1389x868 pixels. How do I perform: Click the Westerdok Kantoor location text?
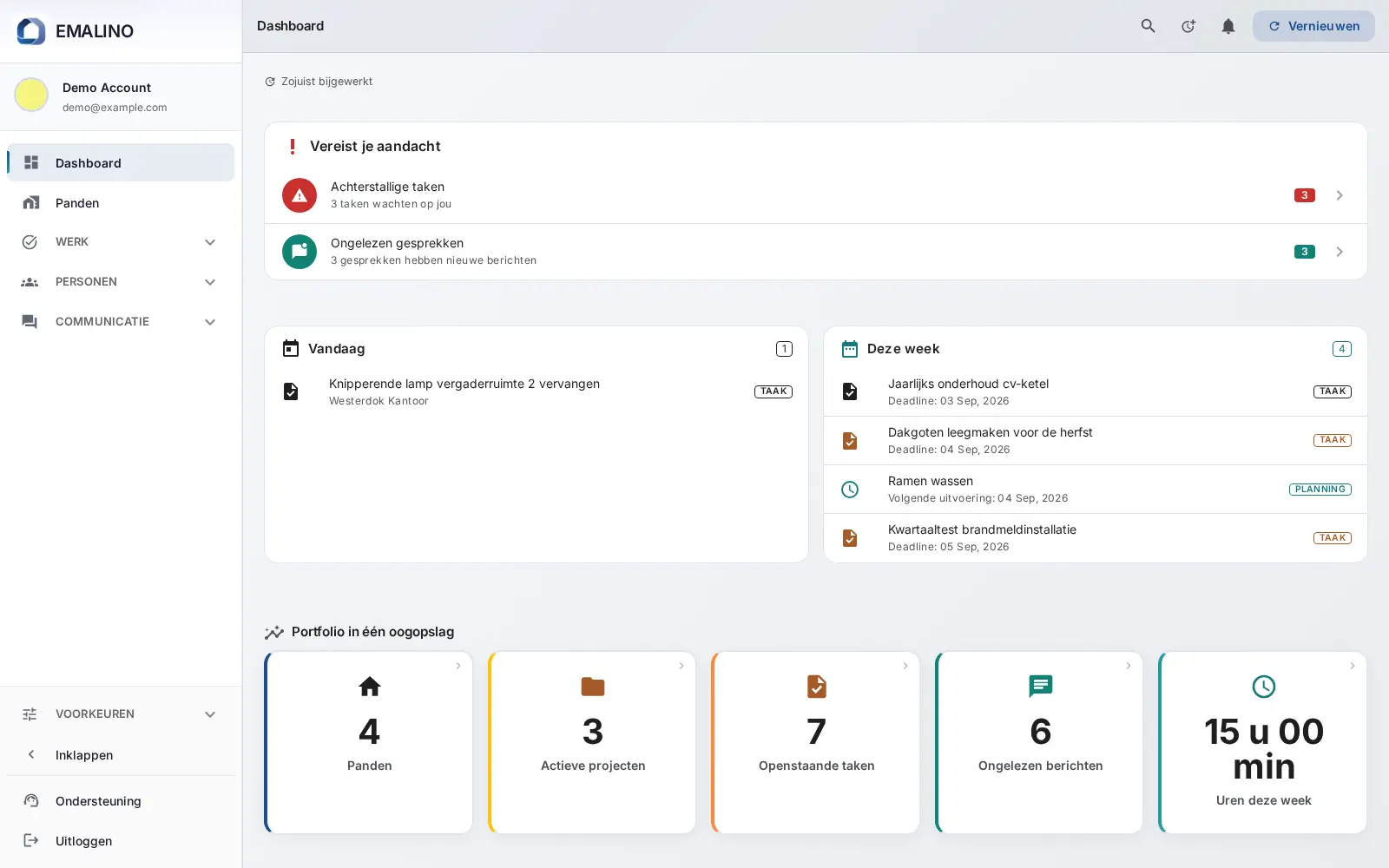pyautogui.click(x=379, y=401)
